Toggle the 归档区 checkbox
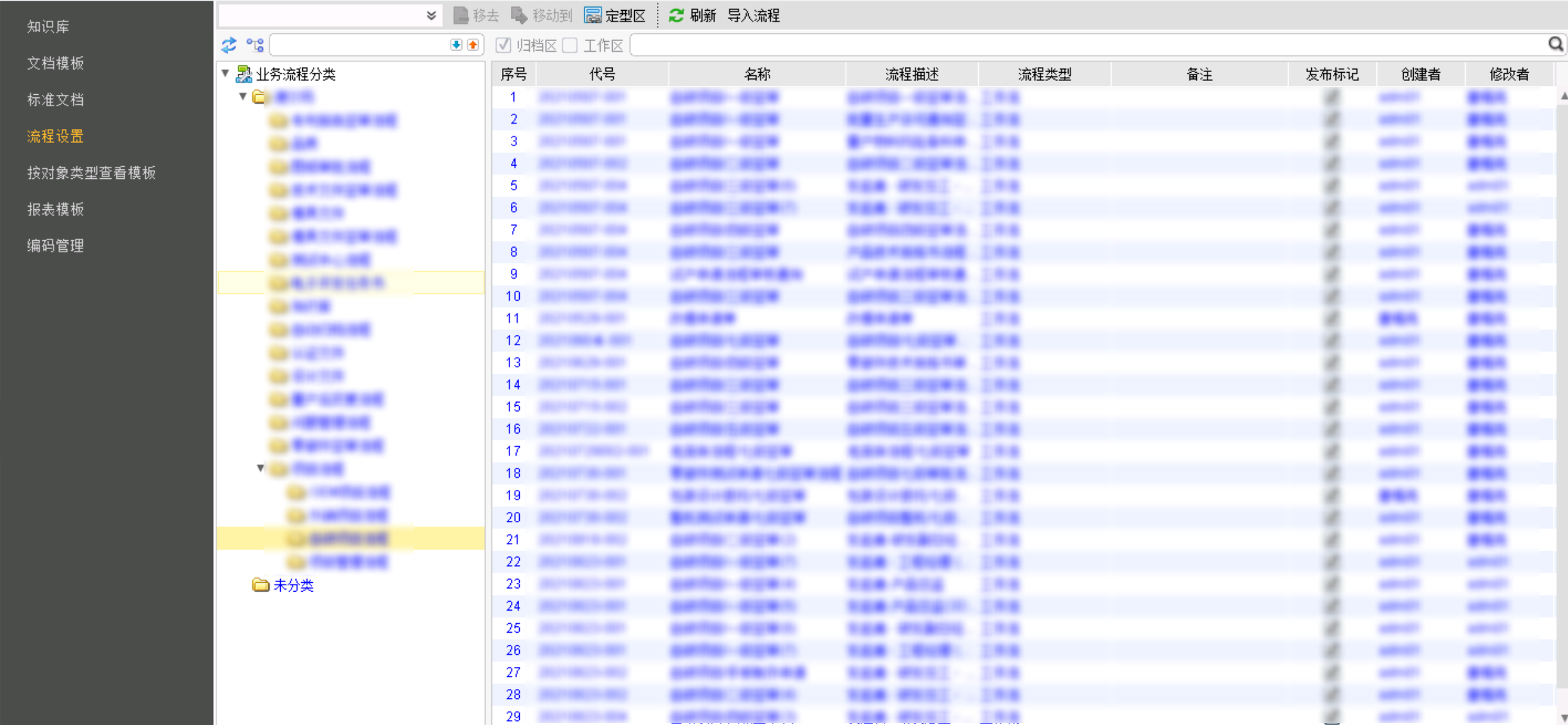This screenshot has height=725, width=1568. tap(503, 45)
